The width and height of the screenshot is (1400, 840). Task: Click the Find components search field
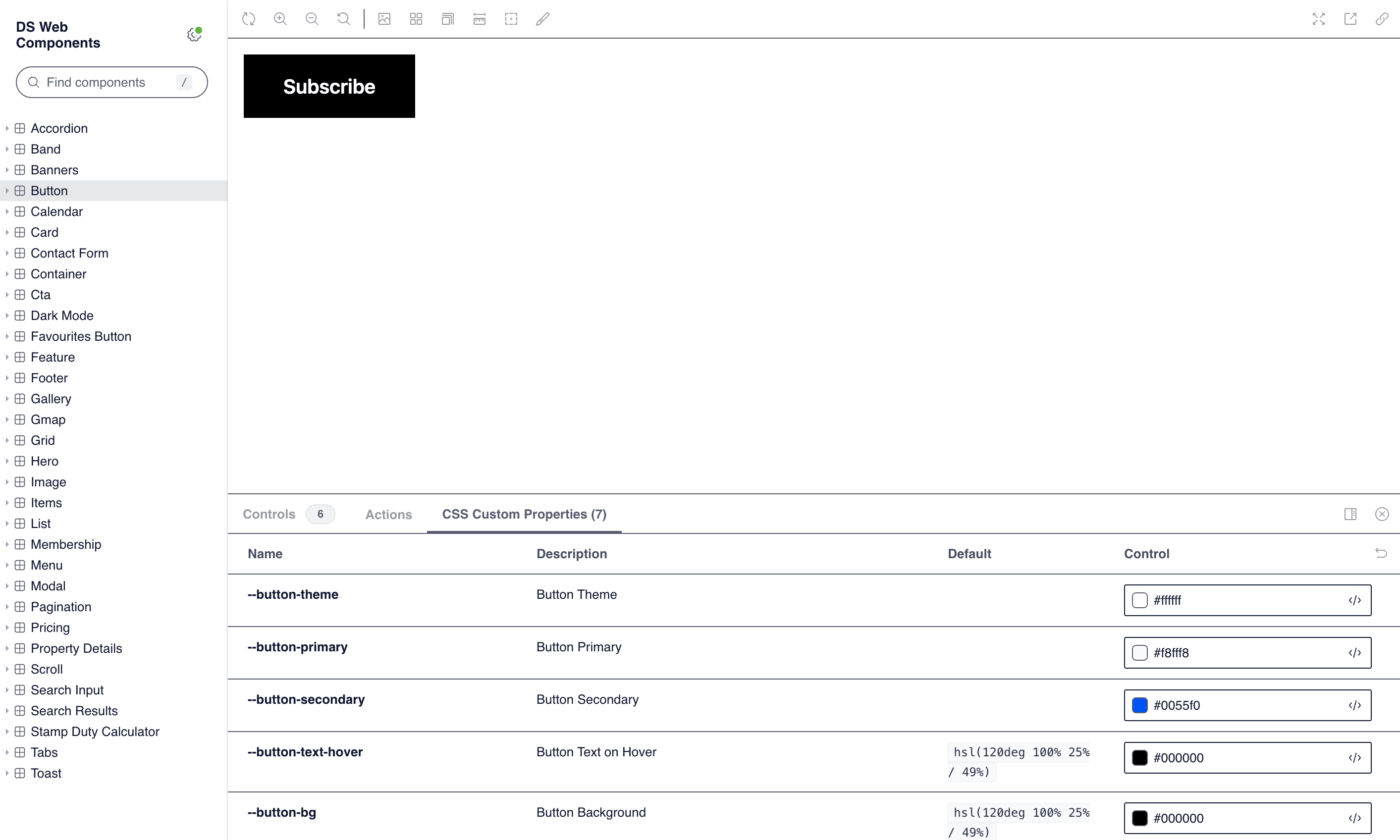111,82
